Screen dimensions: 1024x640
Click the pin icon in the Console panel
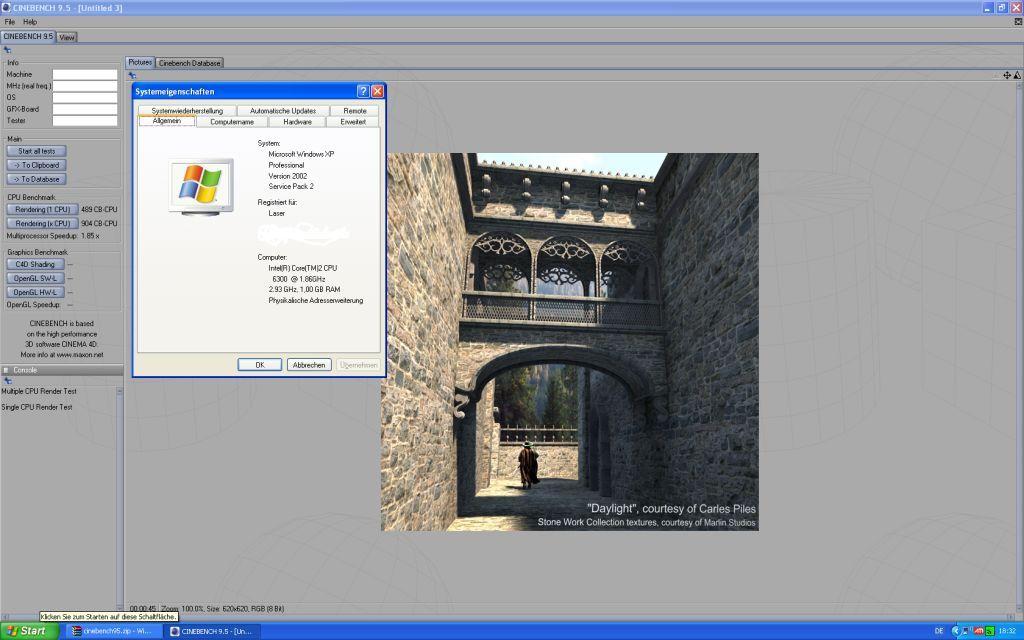point(7,381)
